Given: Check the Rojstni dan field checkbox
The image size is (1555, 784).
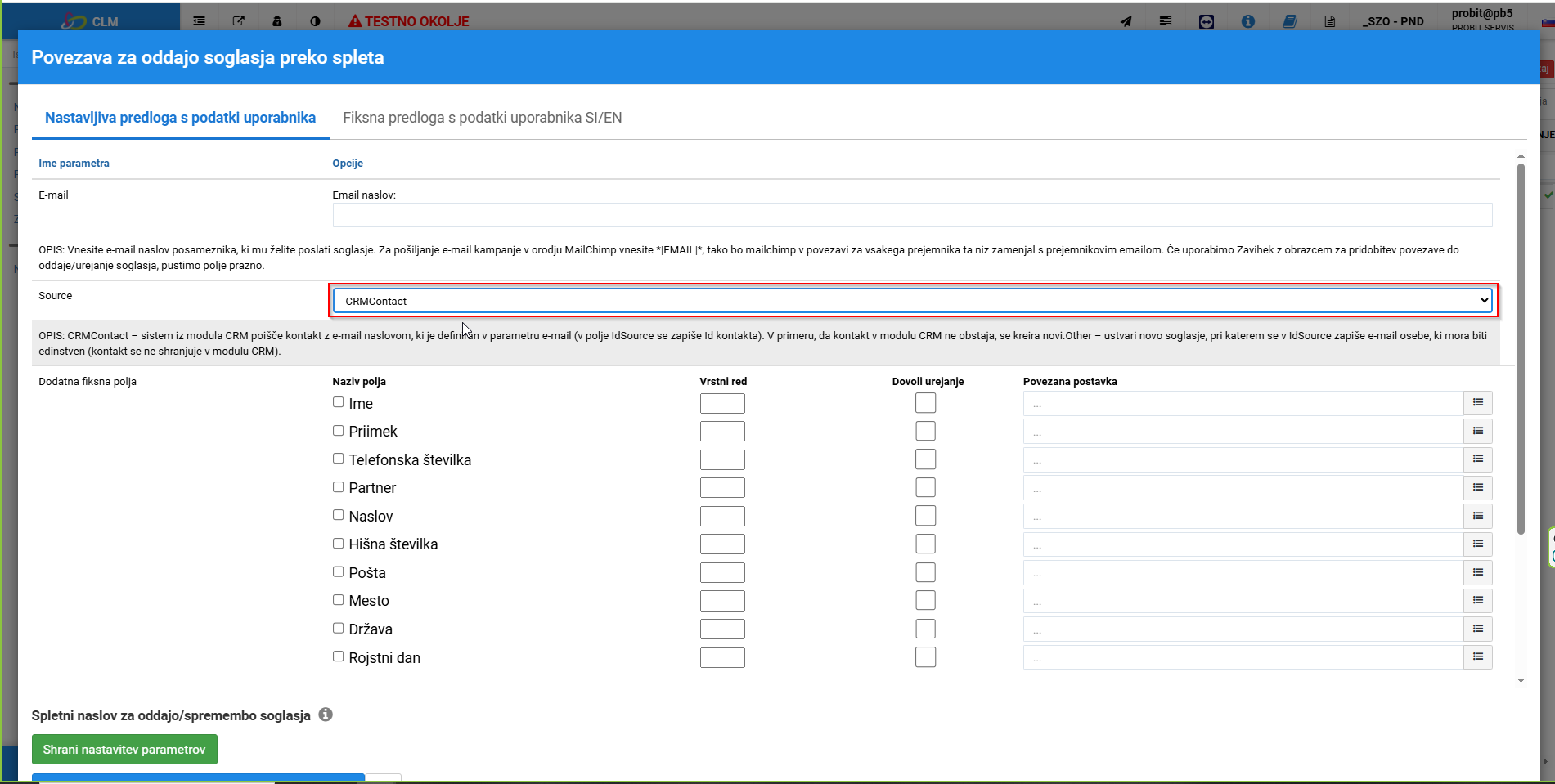Looking at the screenshot, I should point(338,656).
